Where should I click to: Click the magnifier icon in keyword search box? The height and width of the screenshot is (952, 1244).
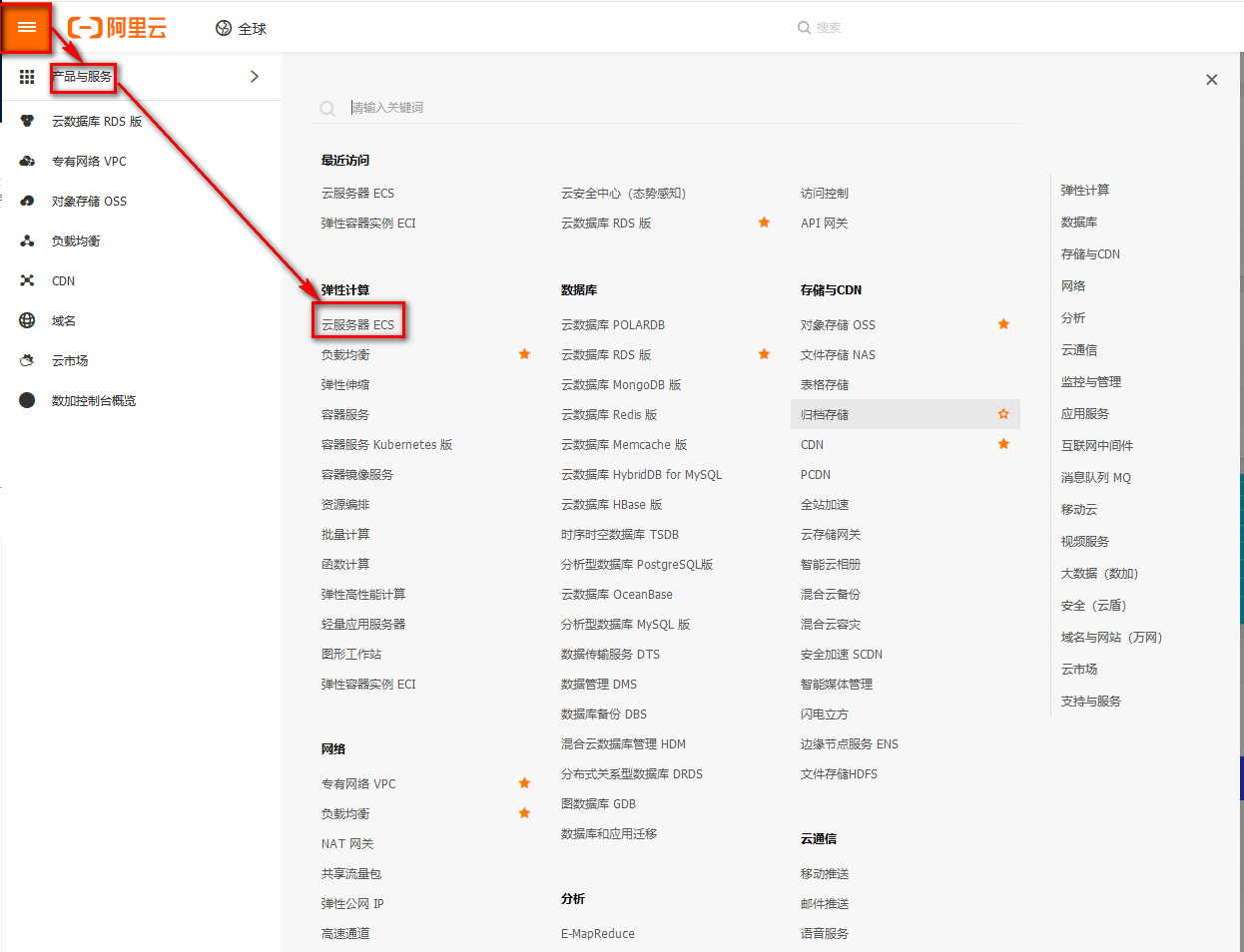[327, 108]
